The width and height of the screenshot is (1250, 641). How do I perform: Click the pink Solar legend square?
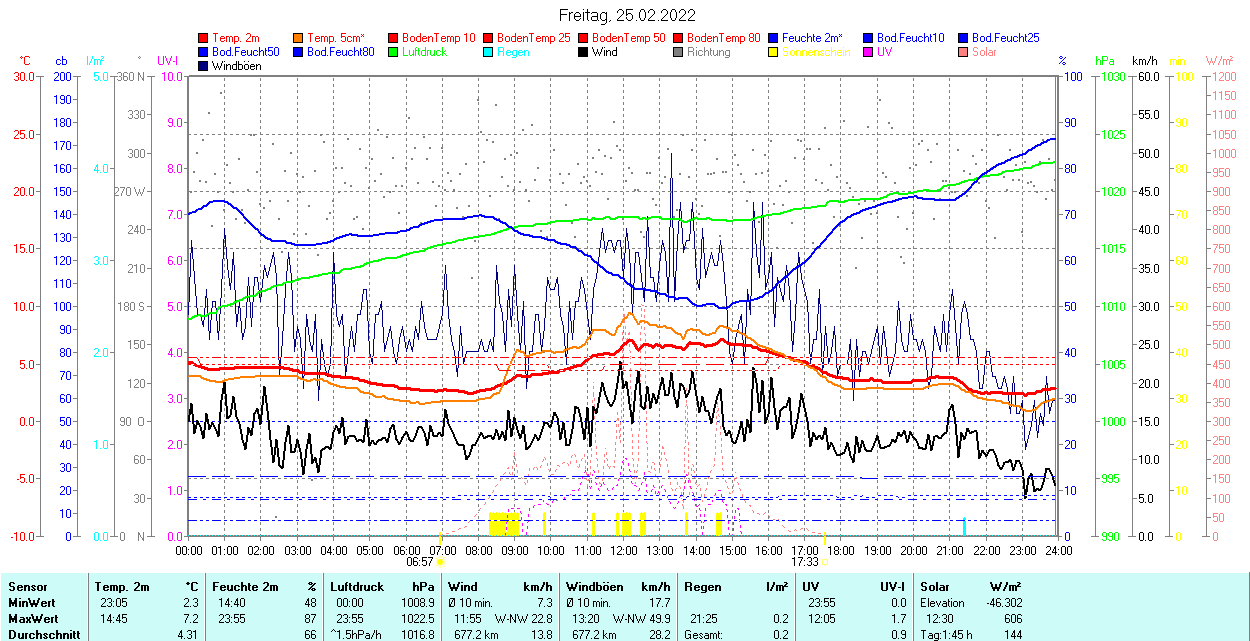[x=964, y=52]
